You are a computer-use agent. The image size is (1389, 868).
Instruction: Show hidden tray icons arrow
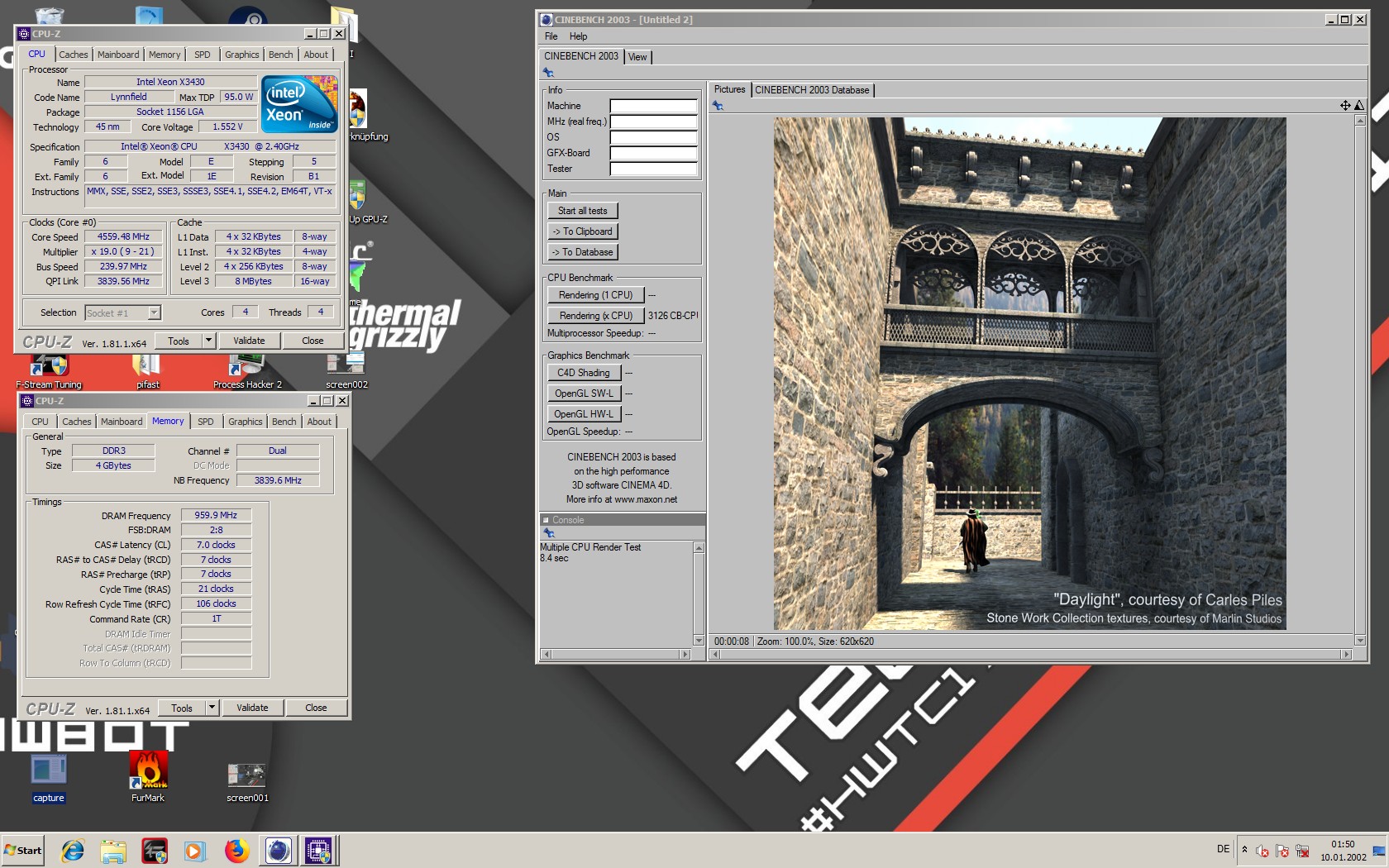[x=1244, y=849]
